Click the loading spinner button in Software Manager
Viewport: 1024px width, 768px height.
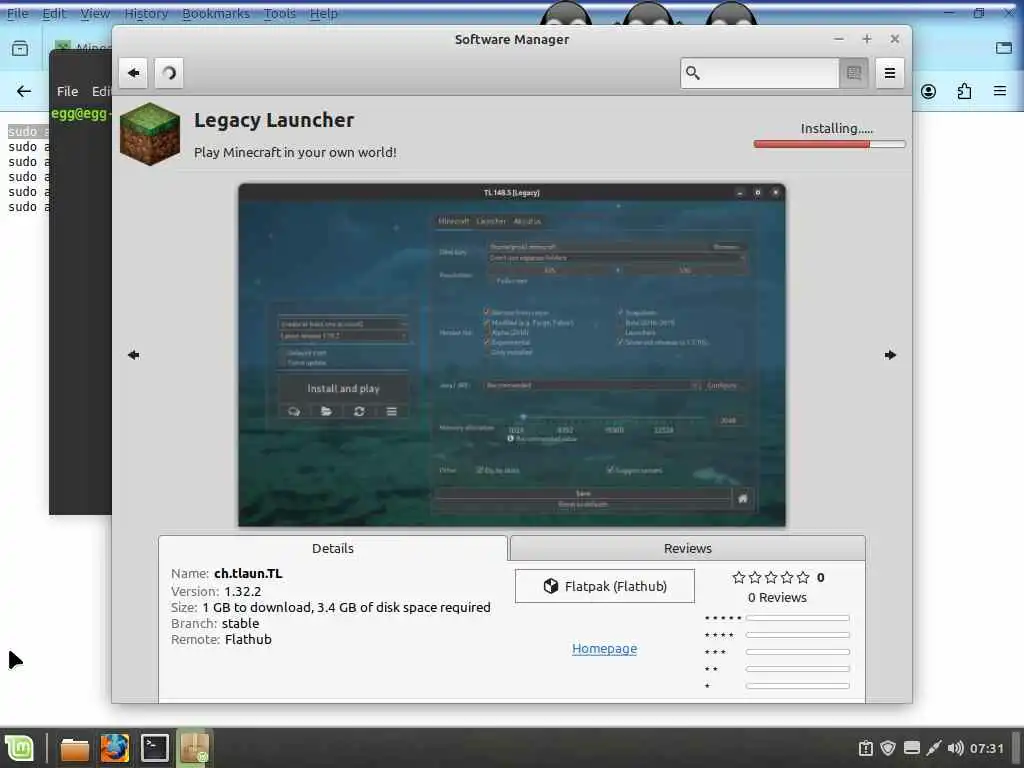click(x=169, y=72)
